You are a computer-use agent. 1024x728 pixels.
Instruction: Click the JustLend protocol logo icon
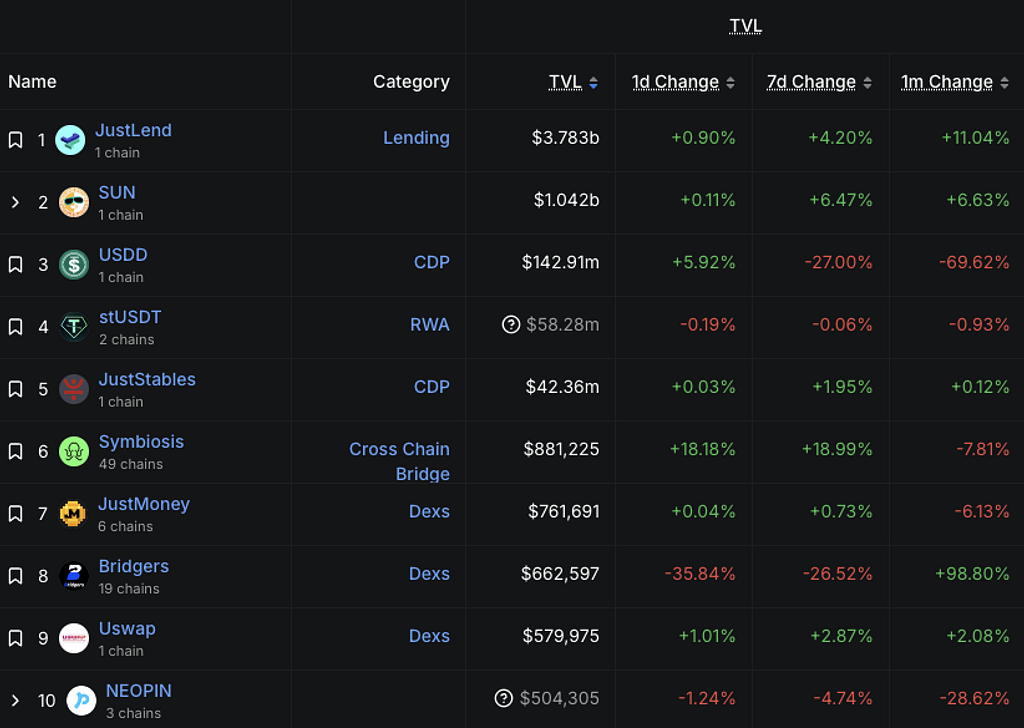(x=70, y=140)
